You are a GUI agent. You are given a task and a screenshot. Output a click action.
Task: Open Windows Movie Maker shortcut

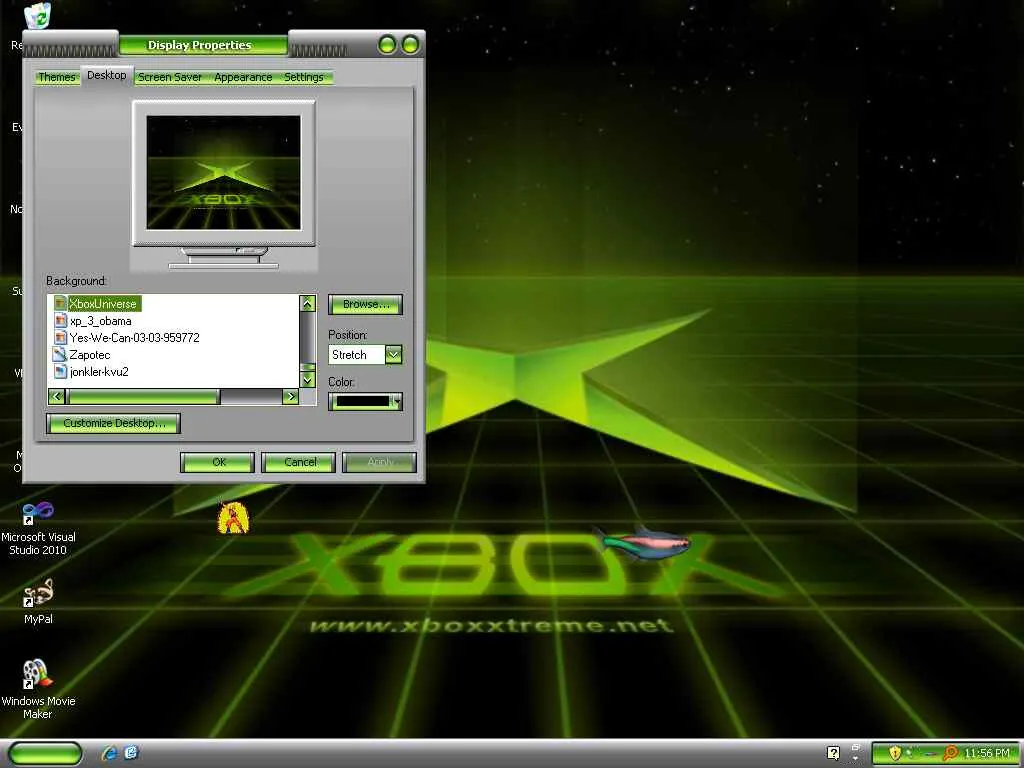coord(38,689)
